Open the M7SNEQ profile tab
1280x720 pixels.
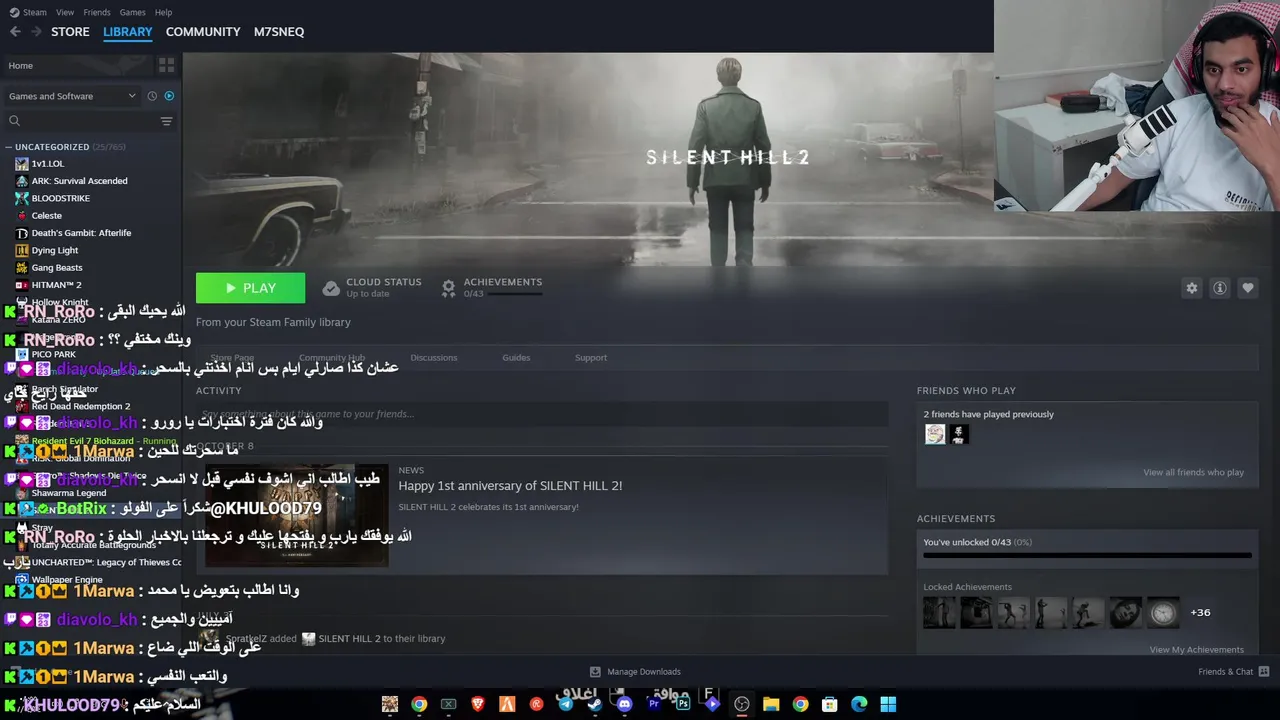coord(279,32)
